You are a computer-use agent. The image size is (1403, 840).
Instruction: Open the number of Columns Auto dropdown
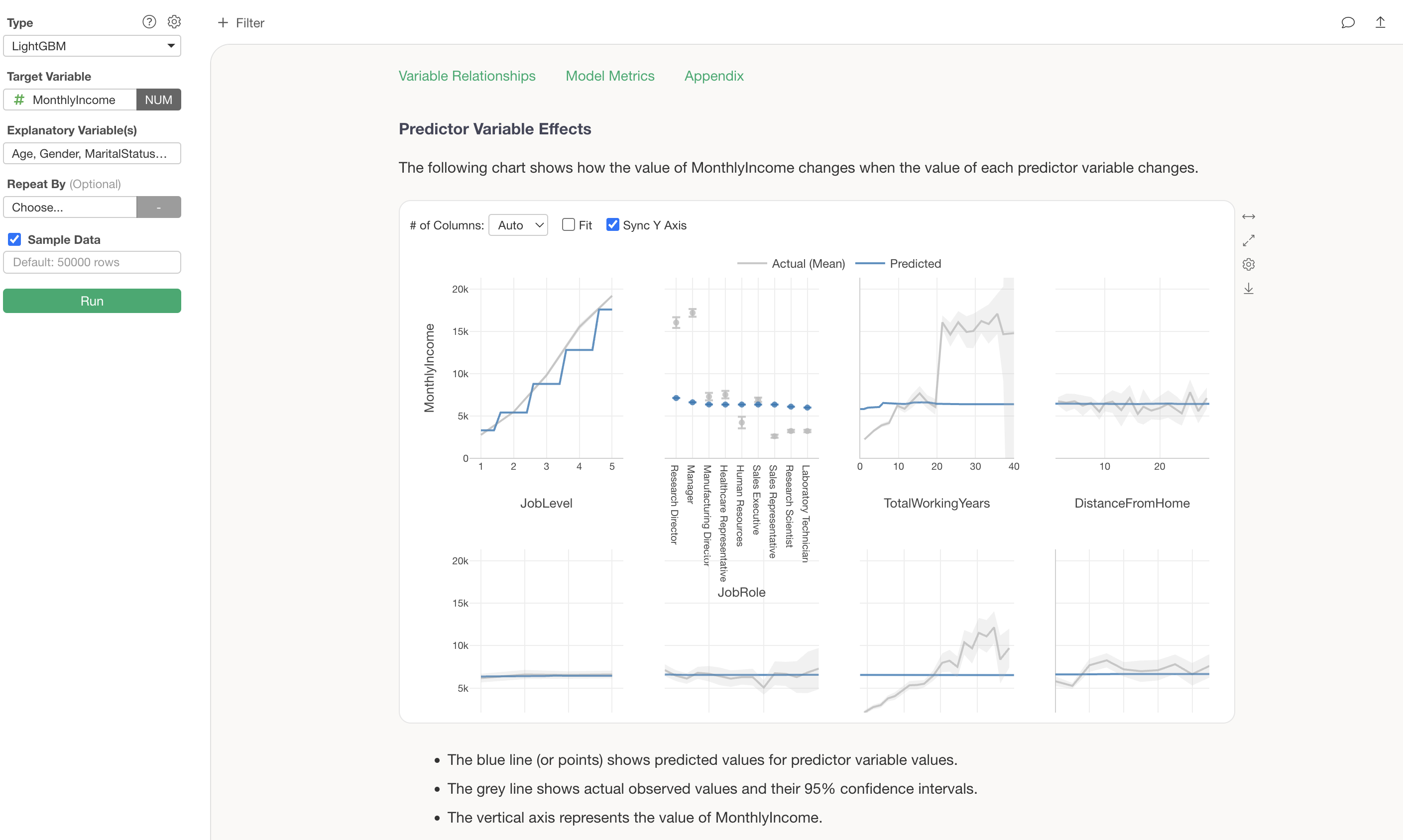coord(518,225)
